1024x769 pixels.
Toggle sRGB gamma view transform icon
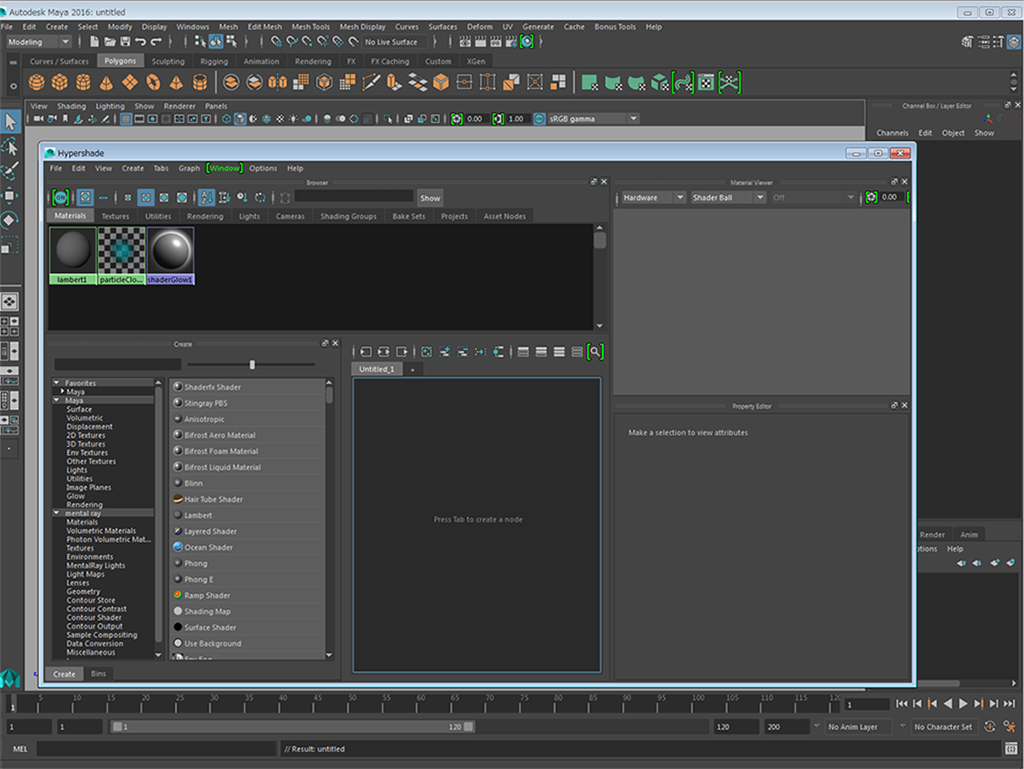(x=539, y=119)
